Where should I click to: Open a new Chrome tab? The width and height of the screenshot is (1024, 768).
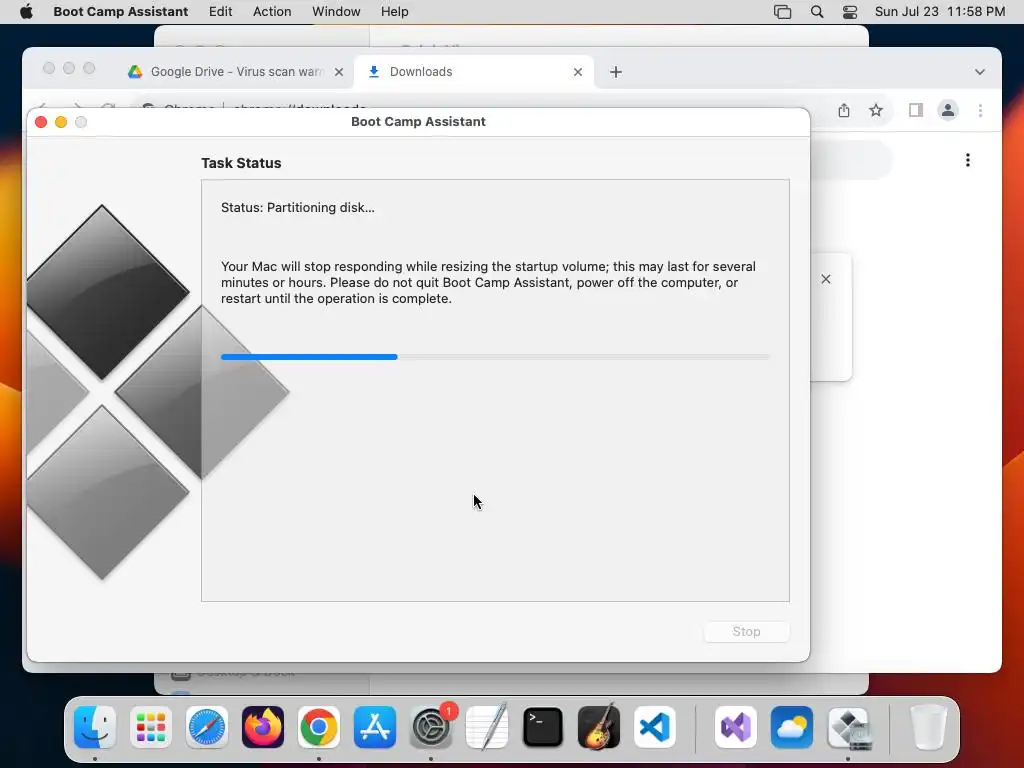pos(615,72)
